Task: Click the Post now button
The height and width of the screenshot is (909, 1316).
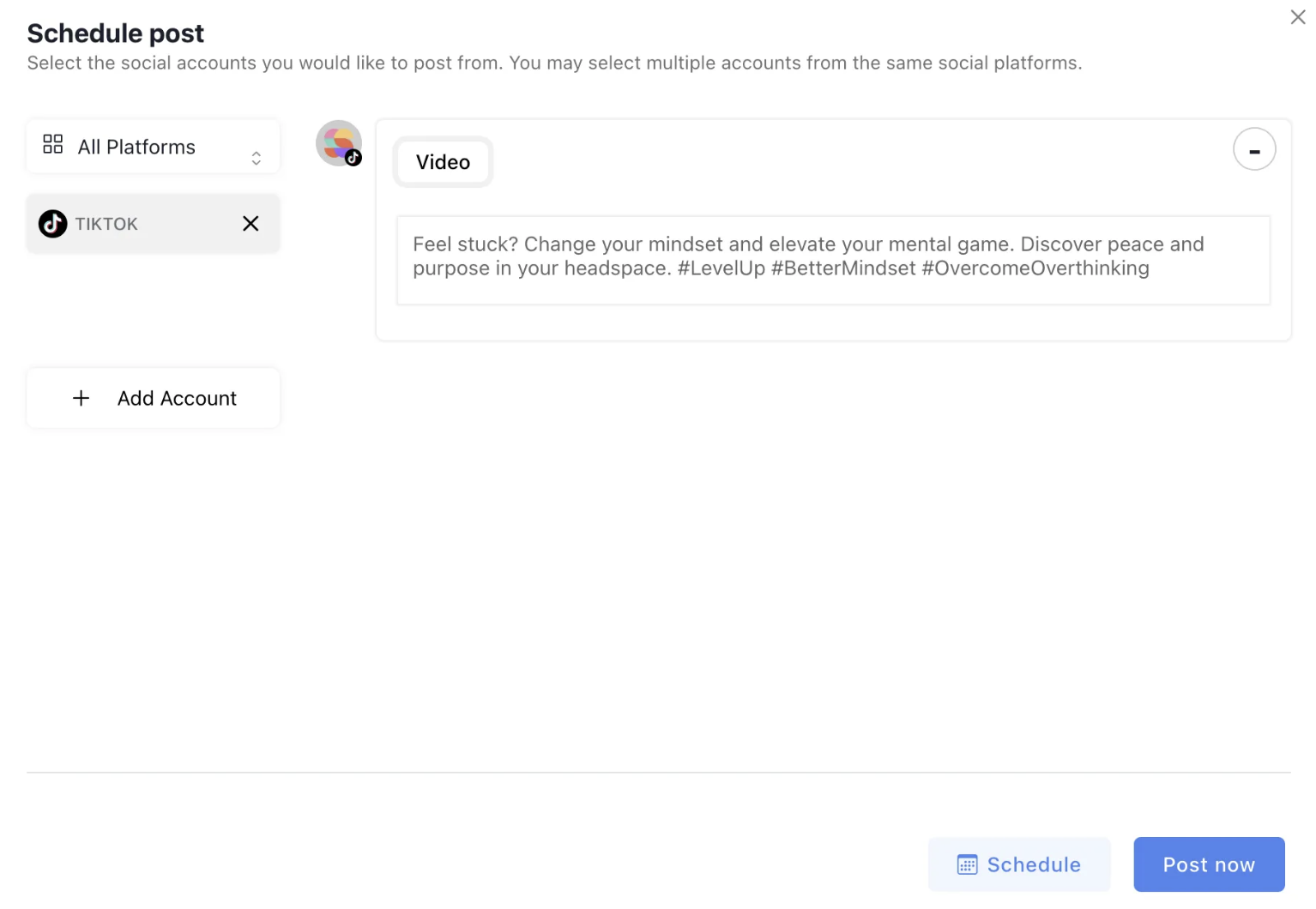Action: point(1208,864)
